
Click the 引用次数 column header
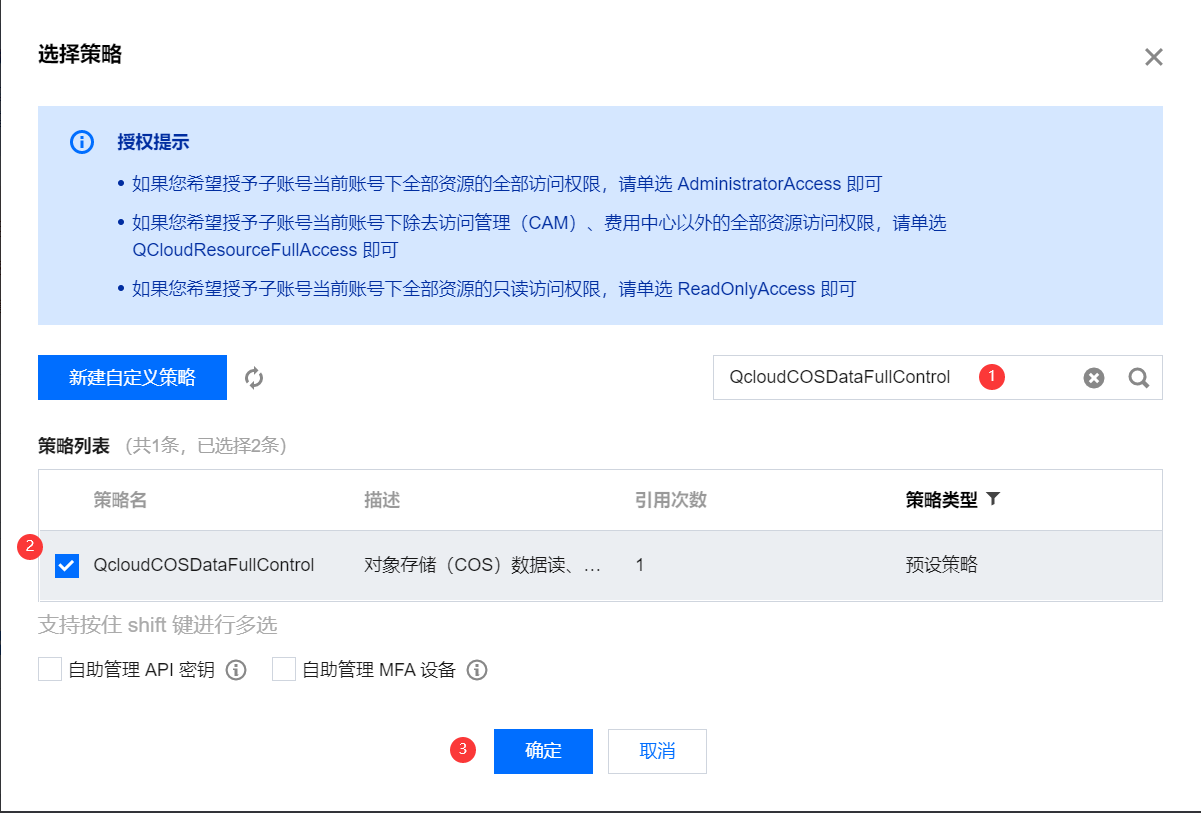coord(670,500)
